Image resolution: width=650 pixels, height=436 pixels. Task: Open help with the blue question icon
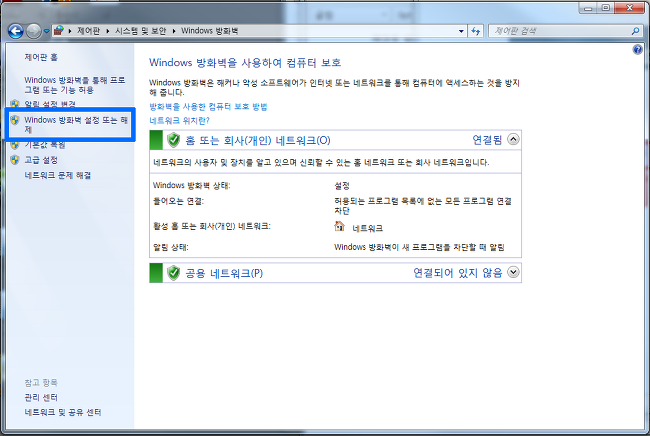[x=638, y=50]
